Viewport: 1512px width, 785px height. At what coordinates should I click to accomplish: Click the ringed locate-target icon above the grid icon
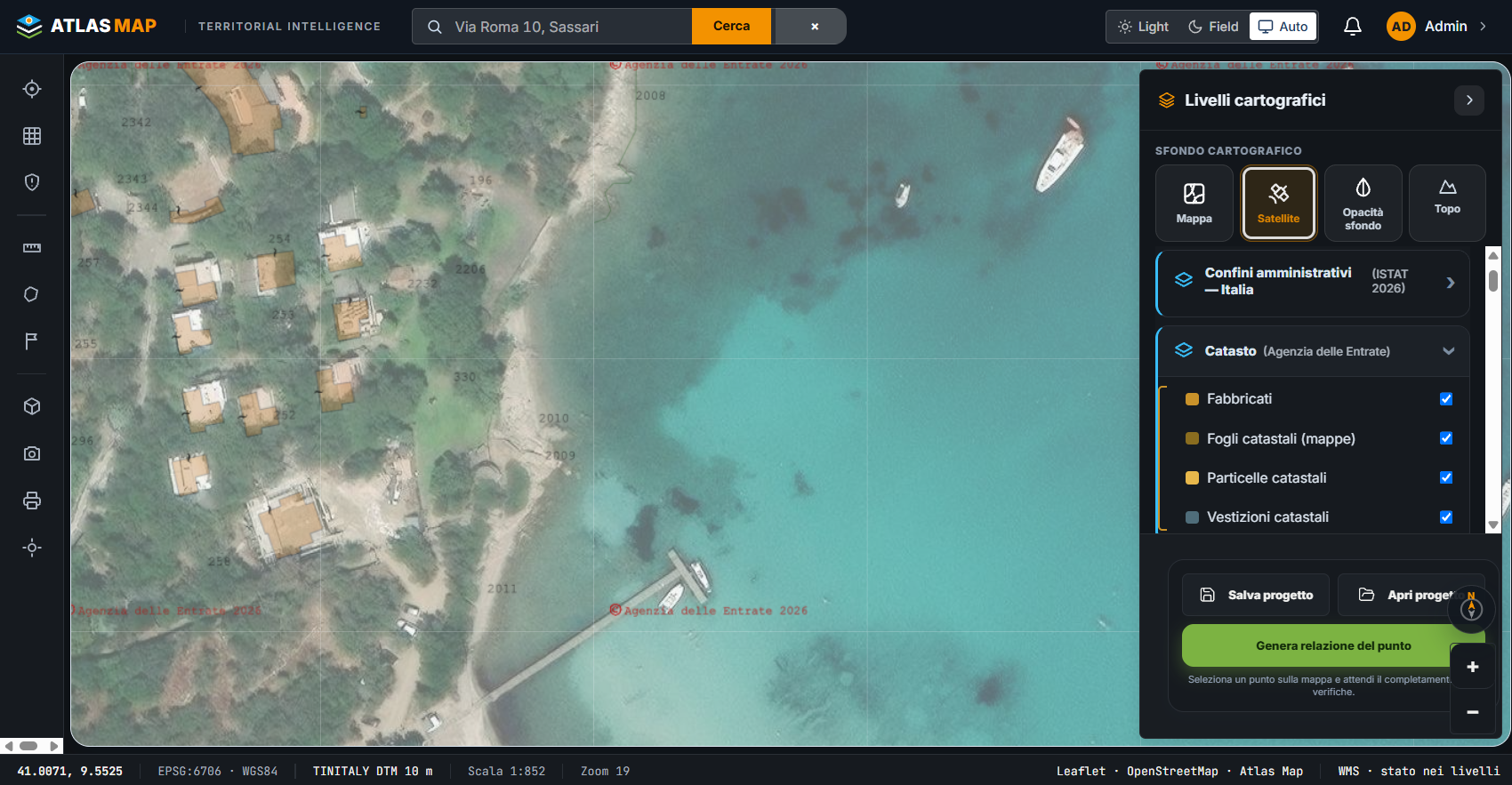32,89
